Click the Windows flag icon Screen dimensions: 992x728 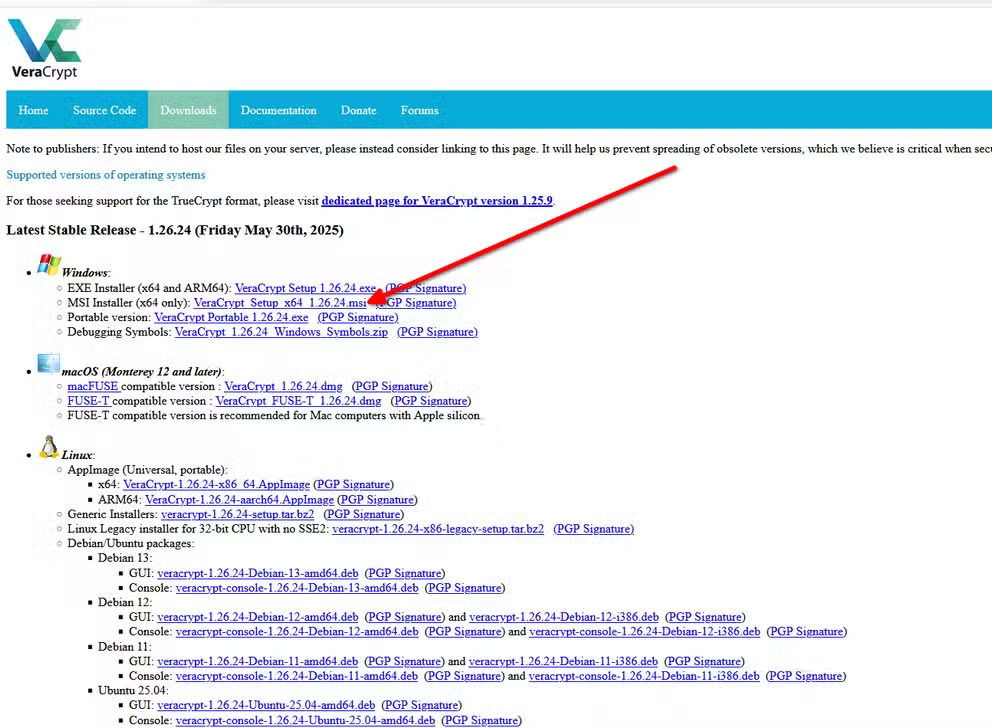click(x=48, y=264)
